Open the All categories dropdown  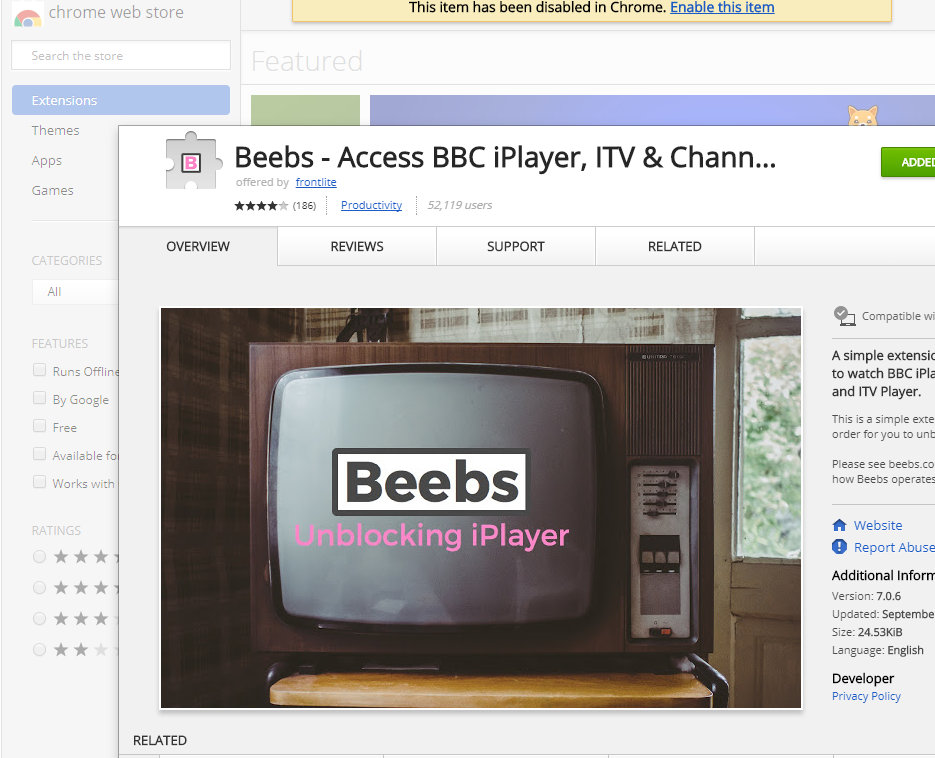pos(75,292)
